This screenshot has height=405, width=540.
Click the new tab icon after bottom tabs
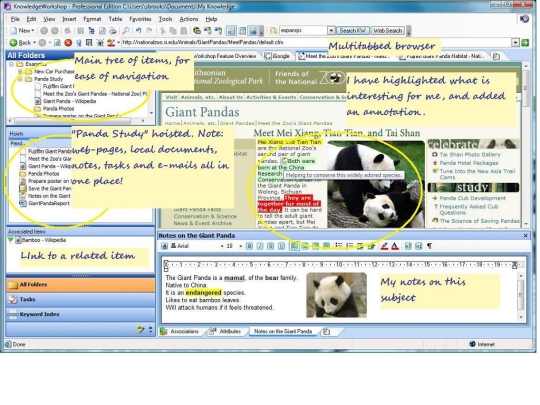pyautogui.click(x=326, y=332)
